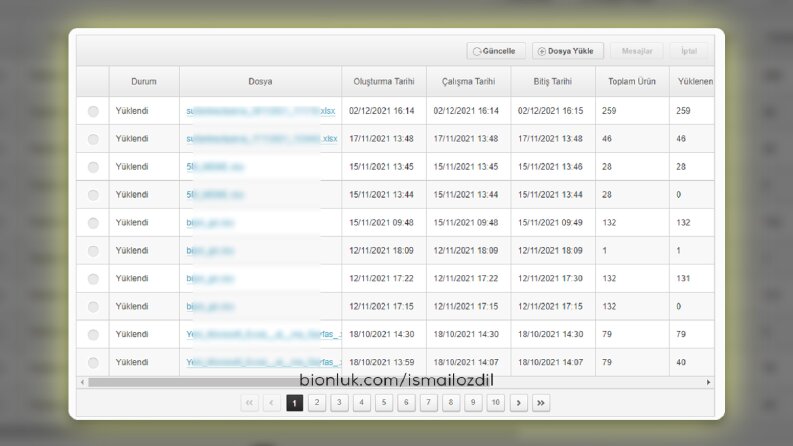Click horizontal scrollbar left arrow
Image resolution: width=793 pixels, height=446 pixels.
coord(82,382)
